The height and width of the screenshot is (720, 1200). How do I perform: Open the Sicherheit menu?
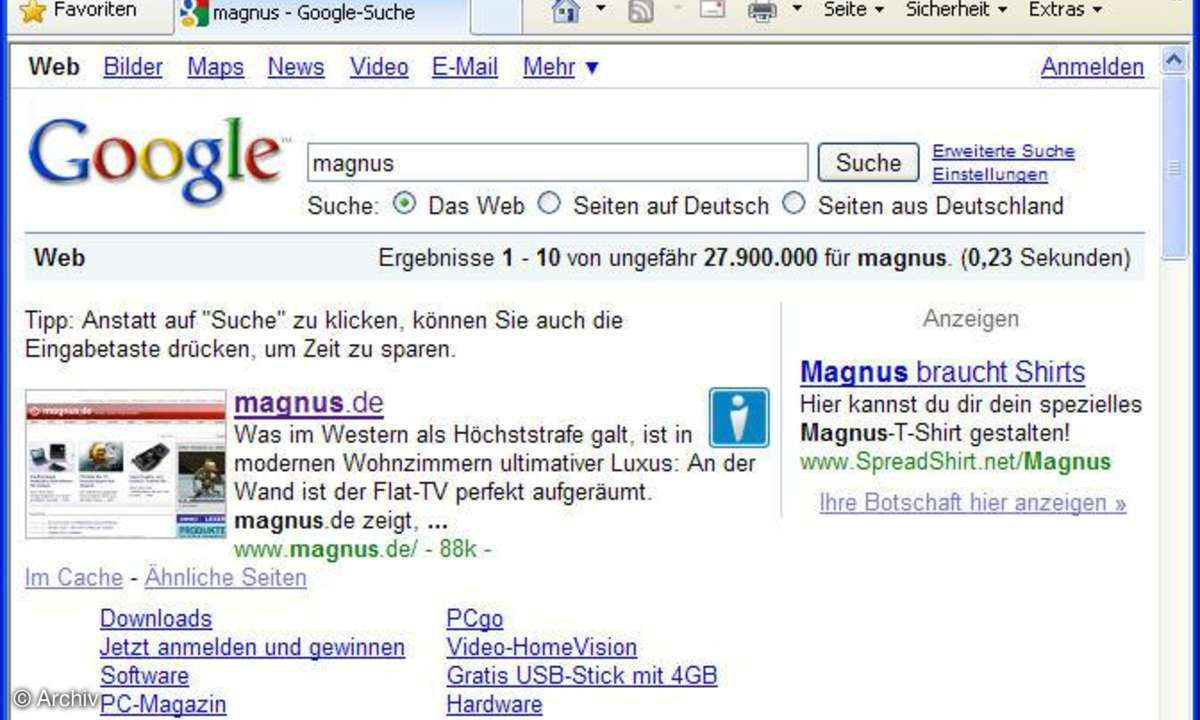pos(955,10)
